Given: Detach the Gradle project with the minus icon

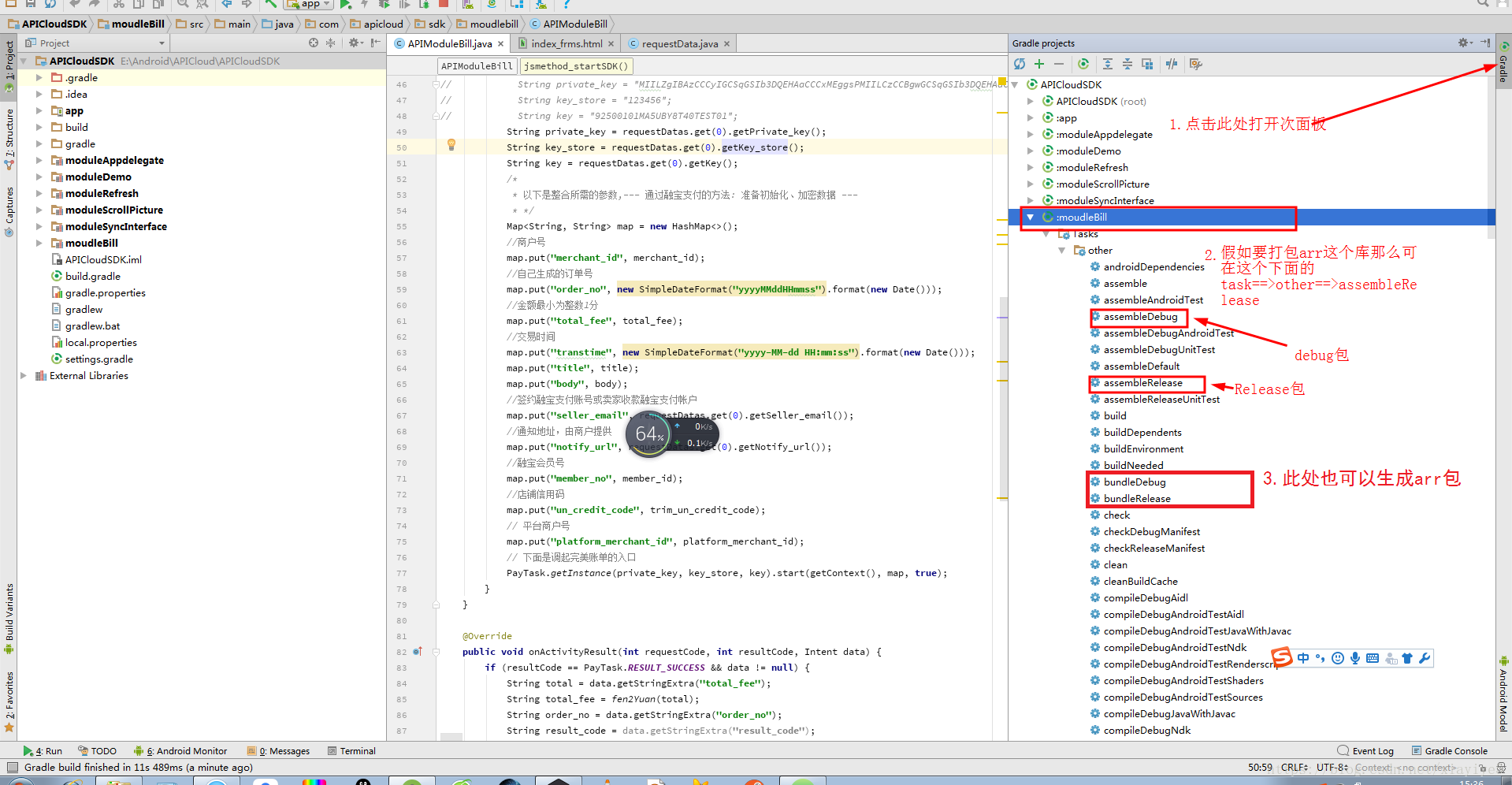Looking at the screenshot, I should (x=1058, y=64).
